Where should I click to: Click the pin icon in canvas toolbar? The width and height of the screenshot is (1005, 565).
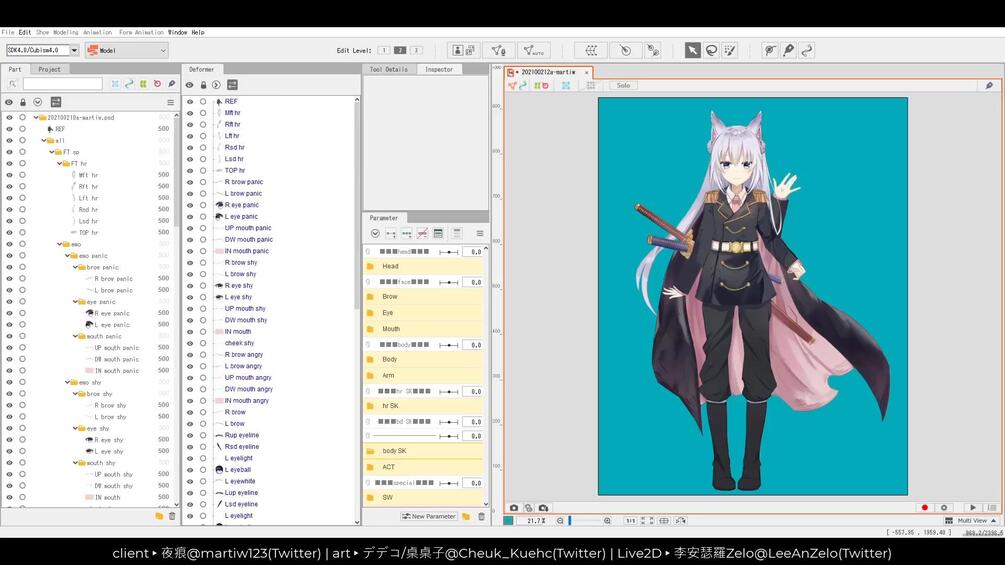(x=989, y=85)
